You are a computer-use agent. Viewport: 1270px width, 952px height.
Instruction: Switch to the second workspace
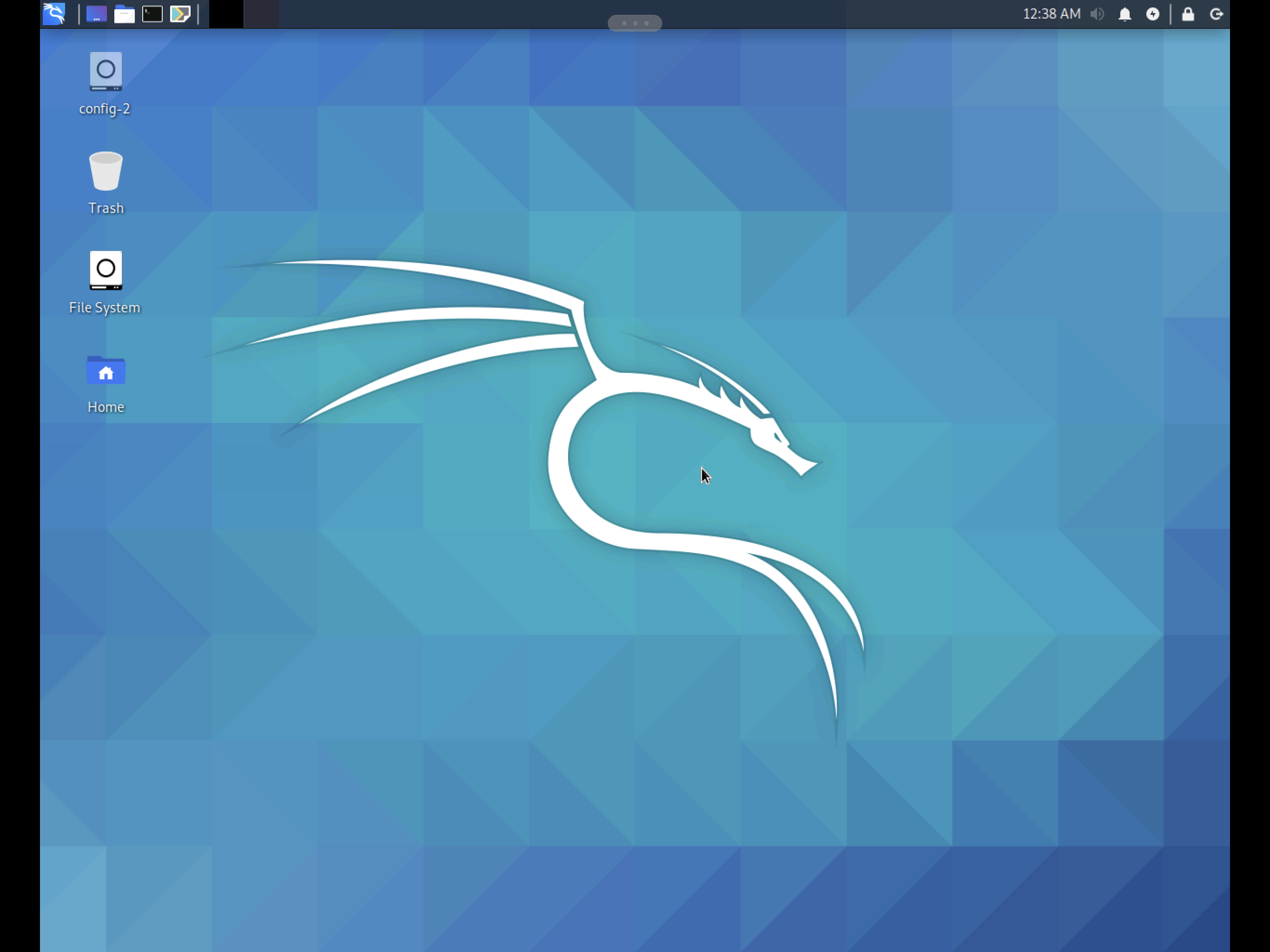coord(261,14)
